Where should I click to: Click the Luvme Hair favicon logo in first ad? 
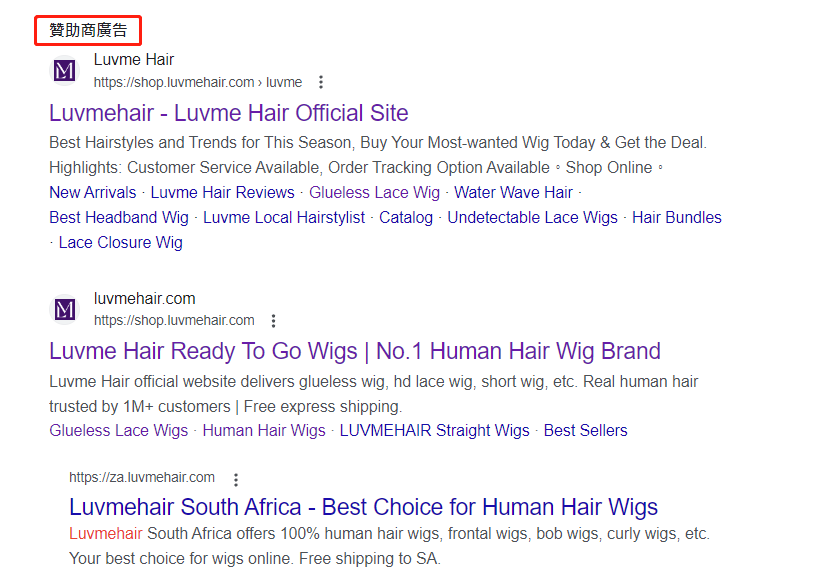coord(65,70)
